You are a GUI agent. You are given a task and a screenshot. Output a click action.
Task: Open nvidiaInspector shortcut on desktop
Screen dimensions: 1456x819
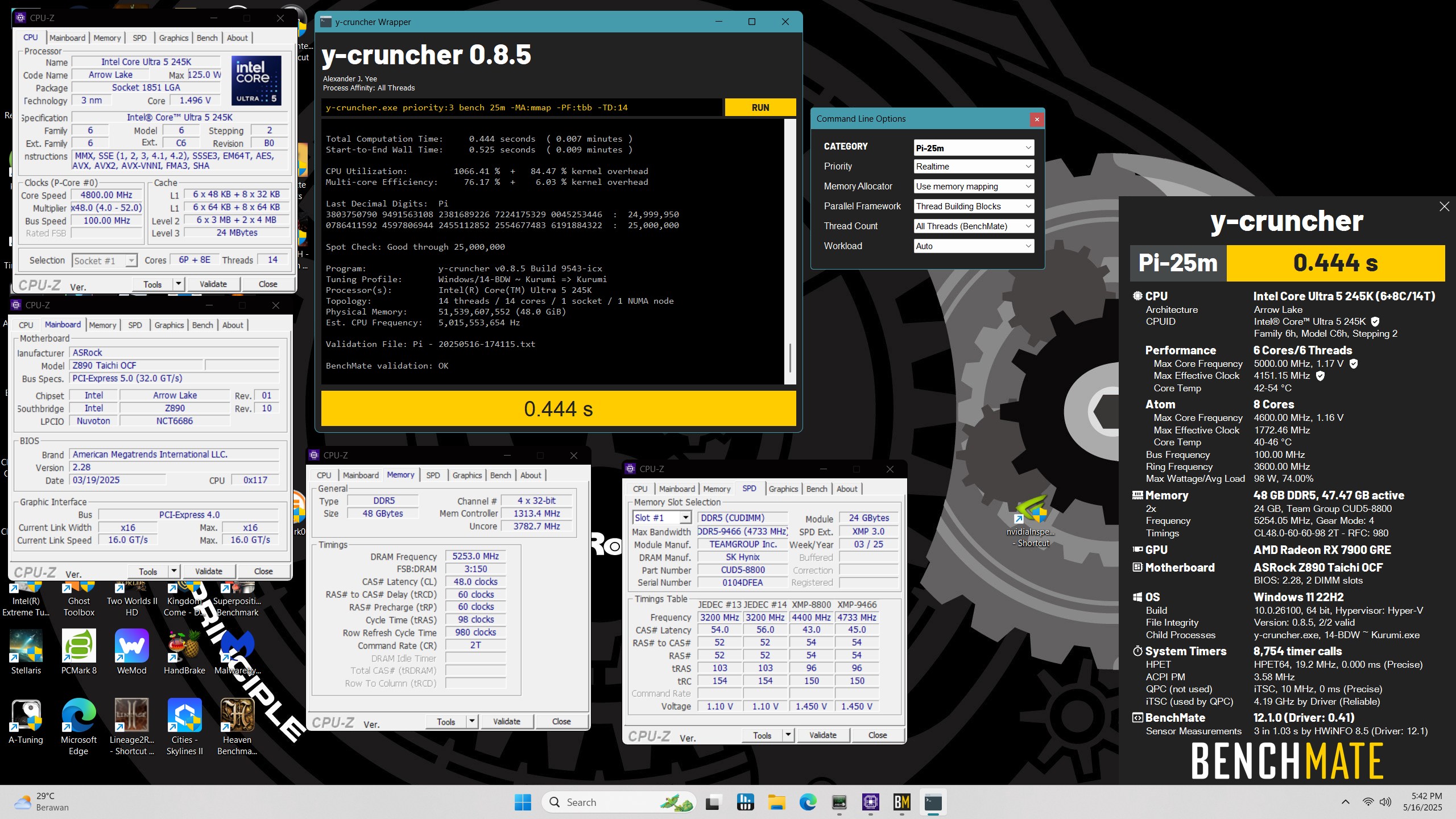click(1031, 520)
